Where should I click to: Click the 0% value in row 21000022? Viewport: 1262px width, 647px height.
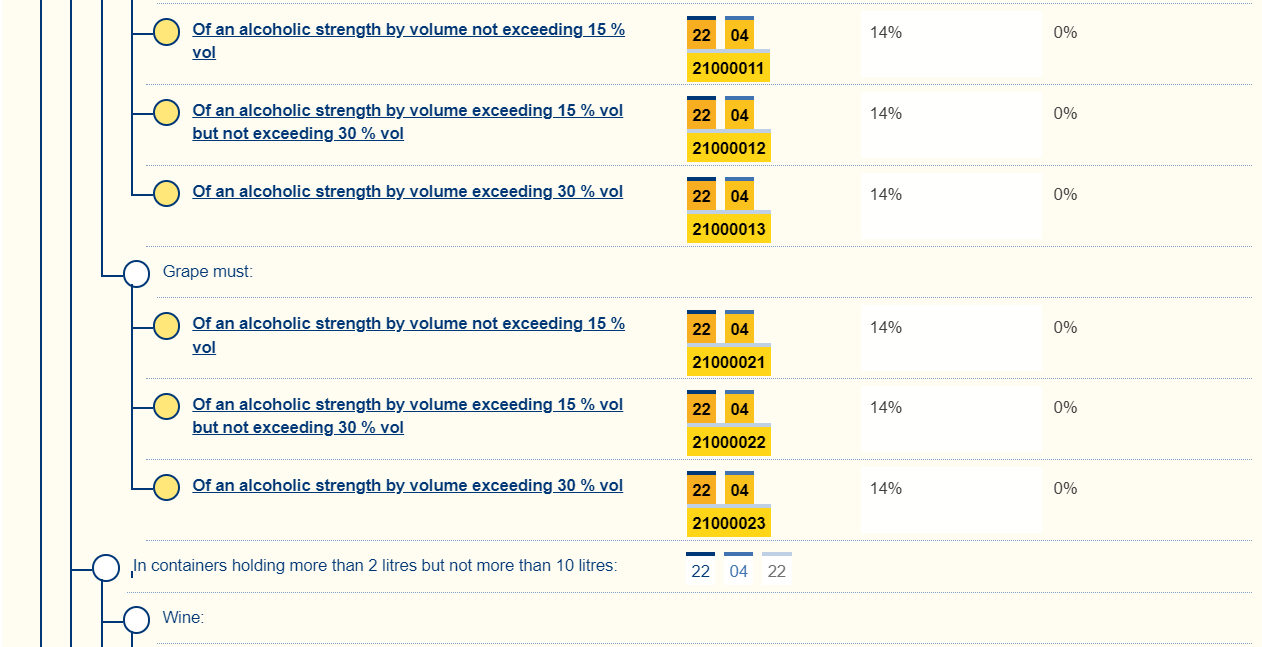(1065, 407)
